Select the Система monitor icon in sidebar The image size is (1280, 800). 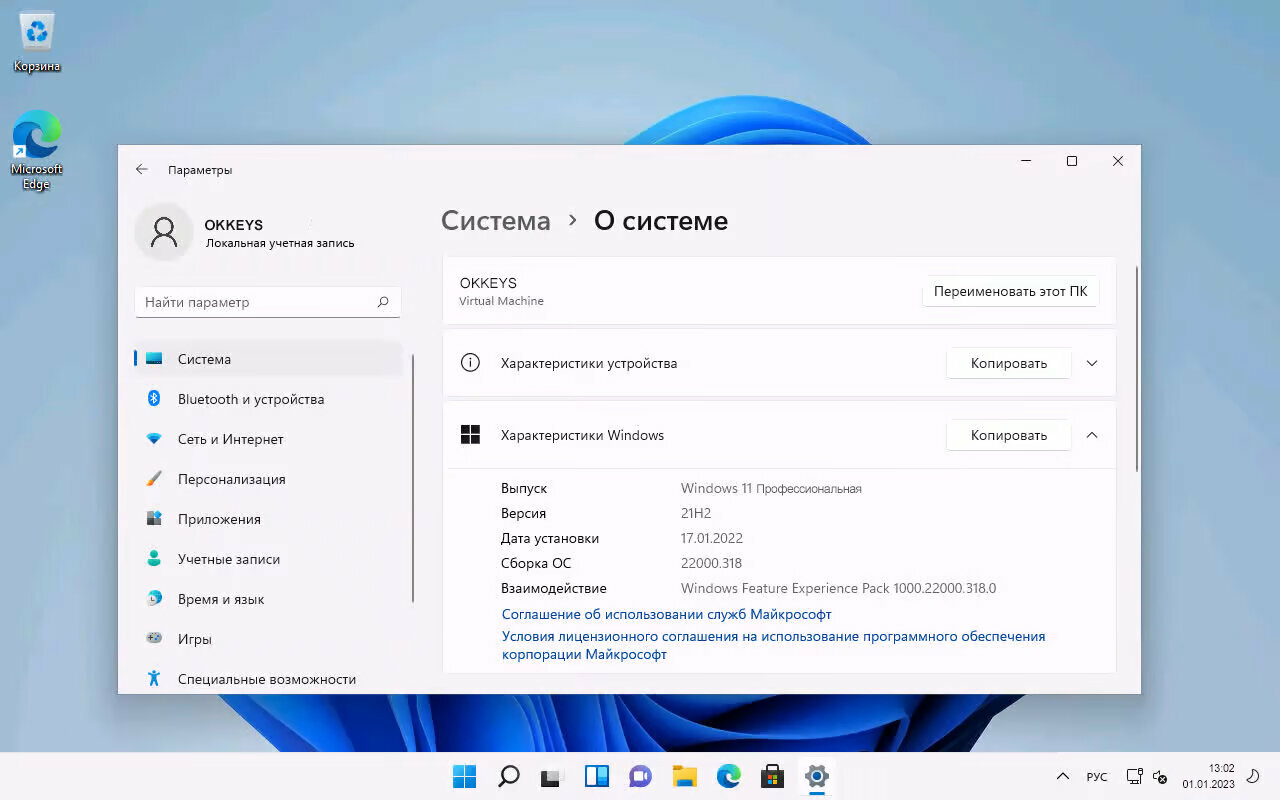[154, 359]
